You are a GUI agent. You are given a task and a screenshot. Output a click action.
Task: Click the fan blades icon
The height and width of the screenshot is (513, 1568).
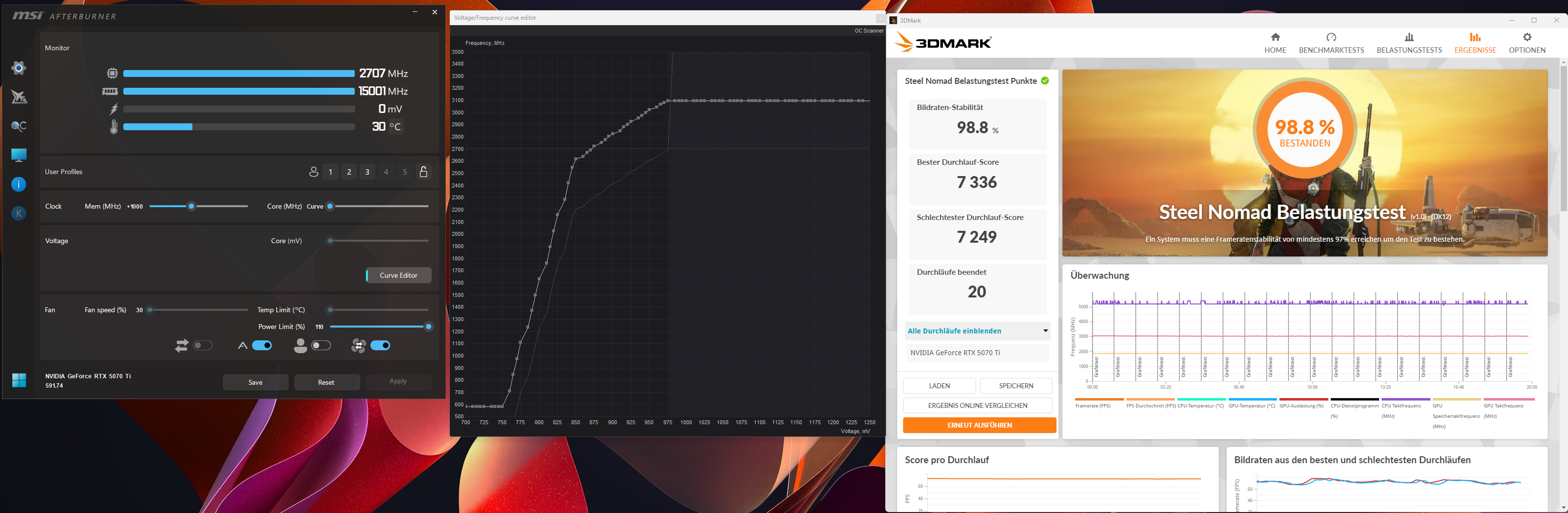click(x=359, y=346)
